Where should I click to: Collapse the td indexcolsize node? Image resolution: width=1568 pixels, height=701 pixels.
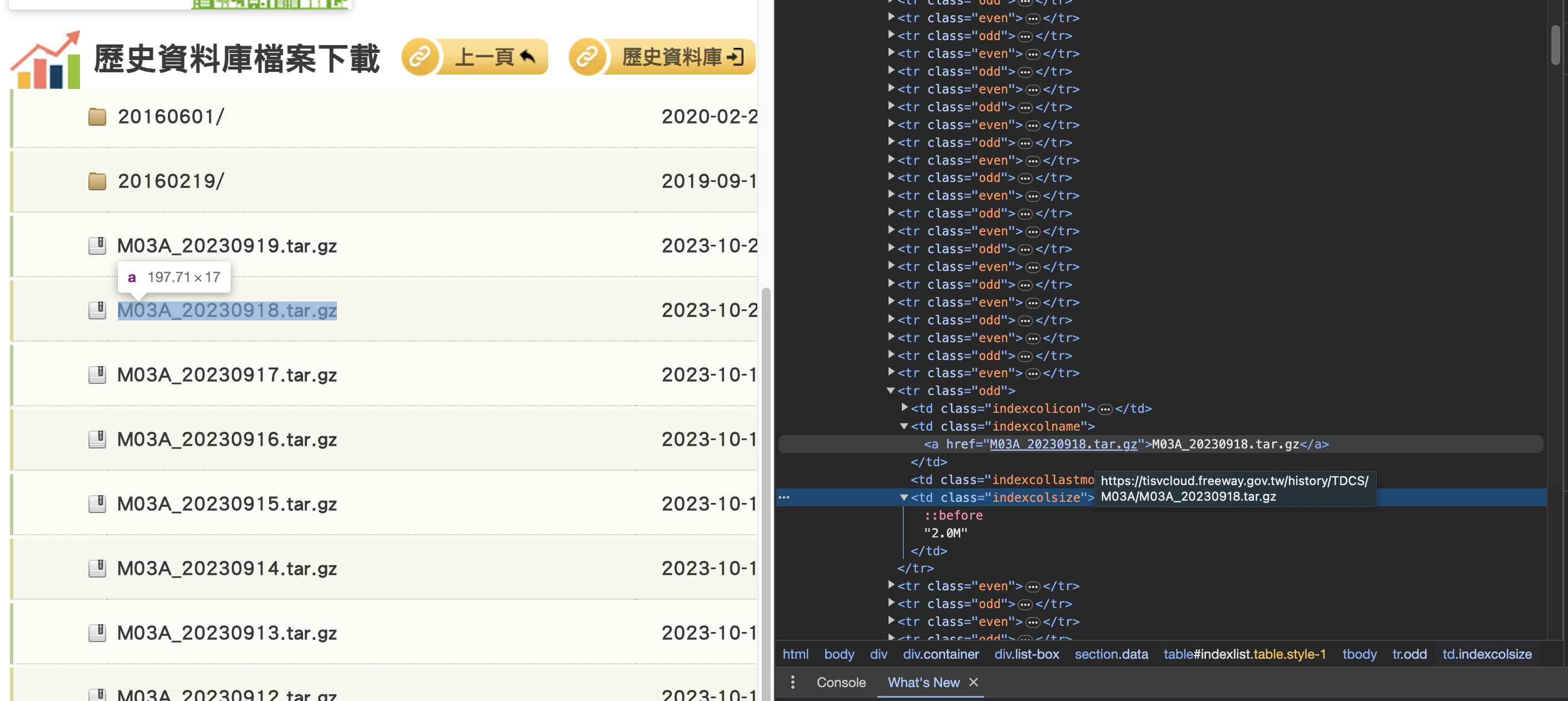(905, 497)
